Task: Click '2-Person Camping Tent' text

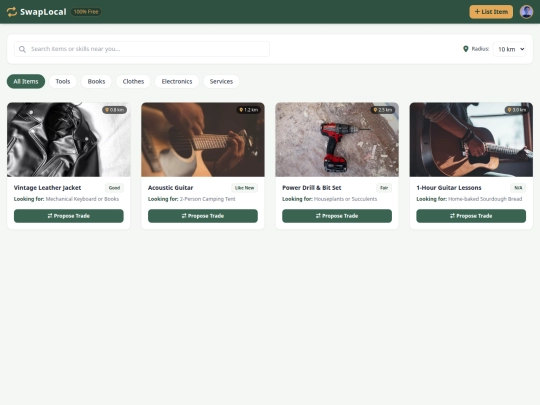Action: coord(208,199)
